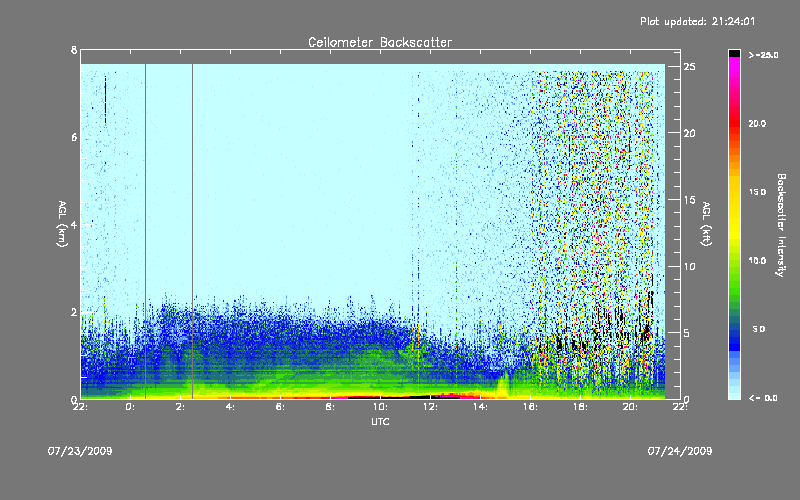Viewport: 800px width, 500px height.
Task: Click the '8' label on km axis
Action: point(74,50)
